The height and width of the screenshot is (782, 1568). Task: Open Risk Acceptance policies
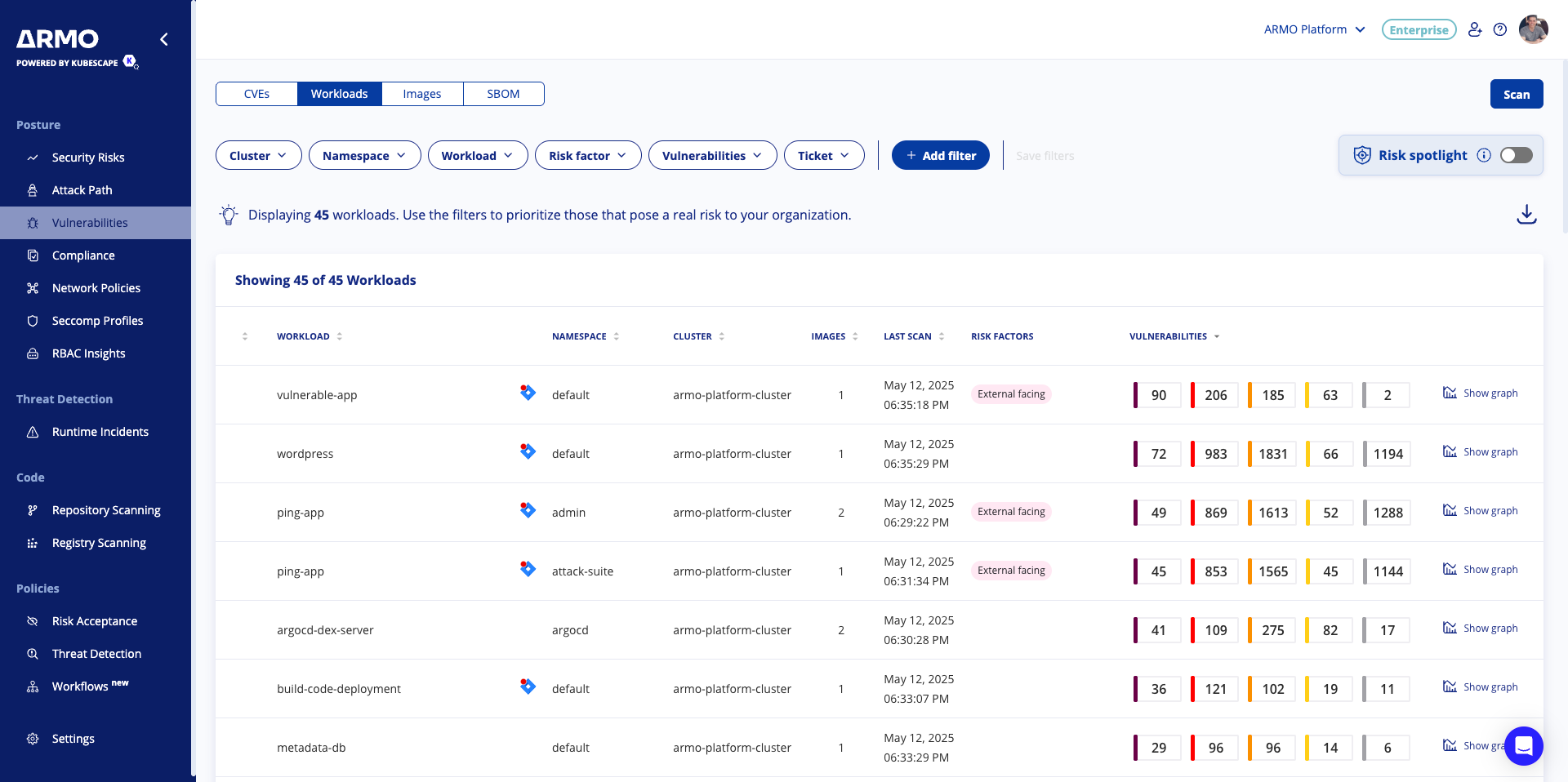click(96, 621)
